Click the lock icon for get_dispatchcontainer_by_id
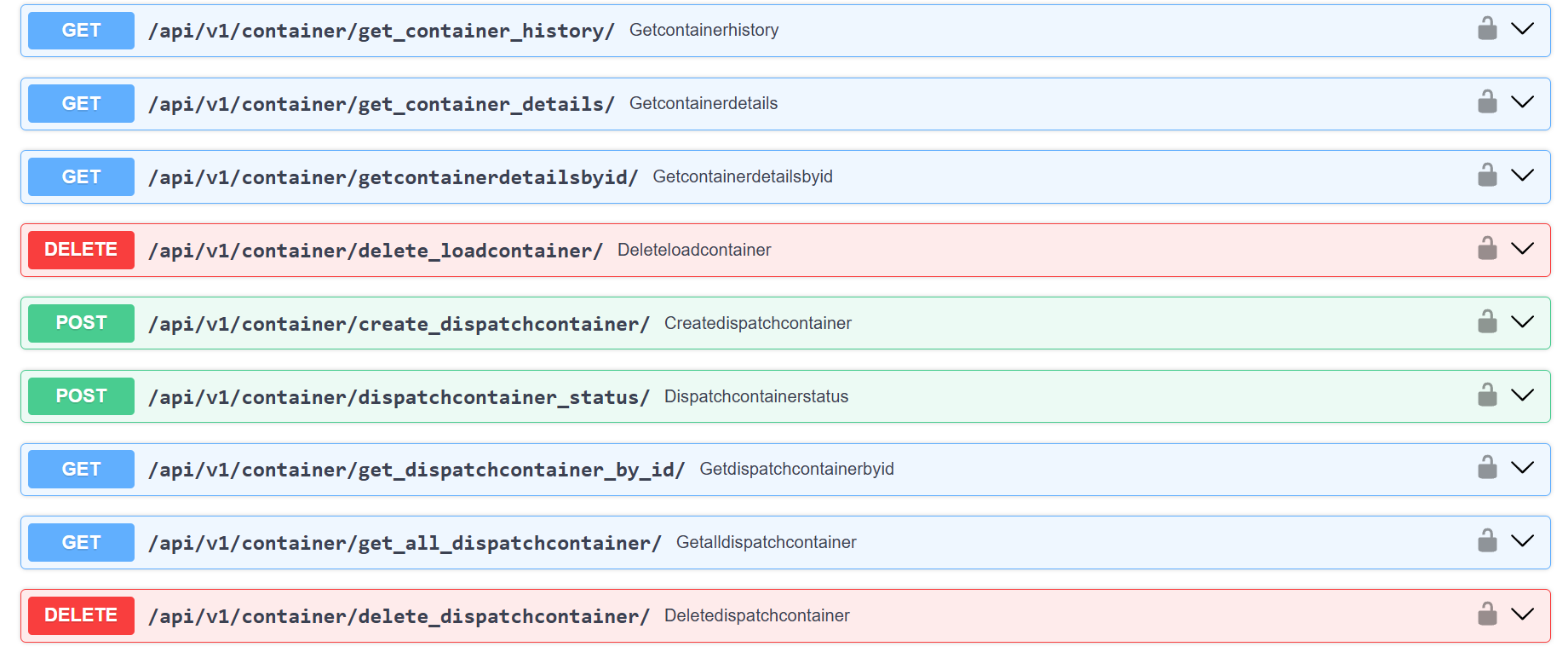The image size is (1568, 658). tap(1487, 468)
